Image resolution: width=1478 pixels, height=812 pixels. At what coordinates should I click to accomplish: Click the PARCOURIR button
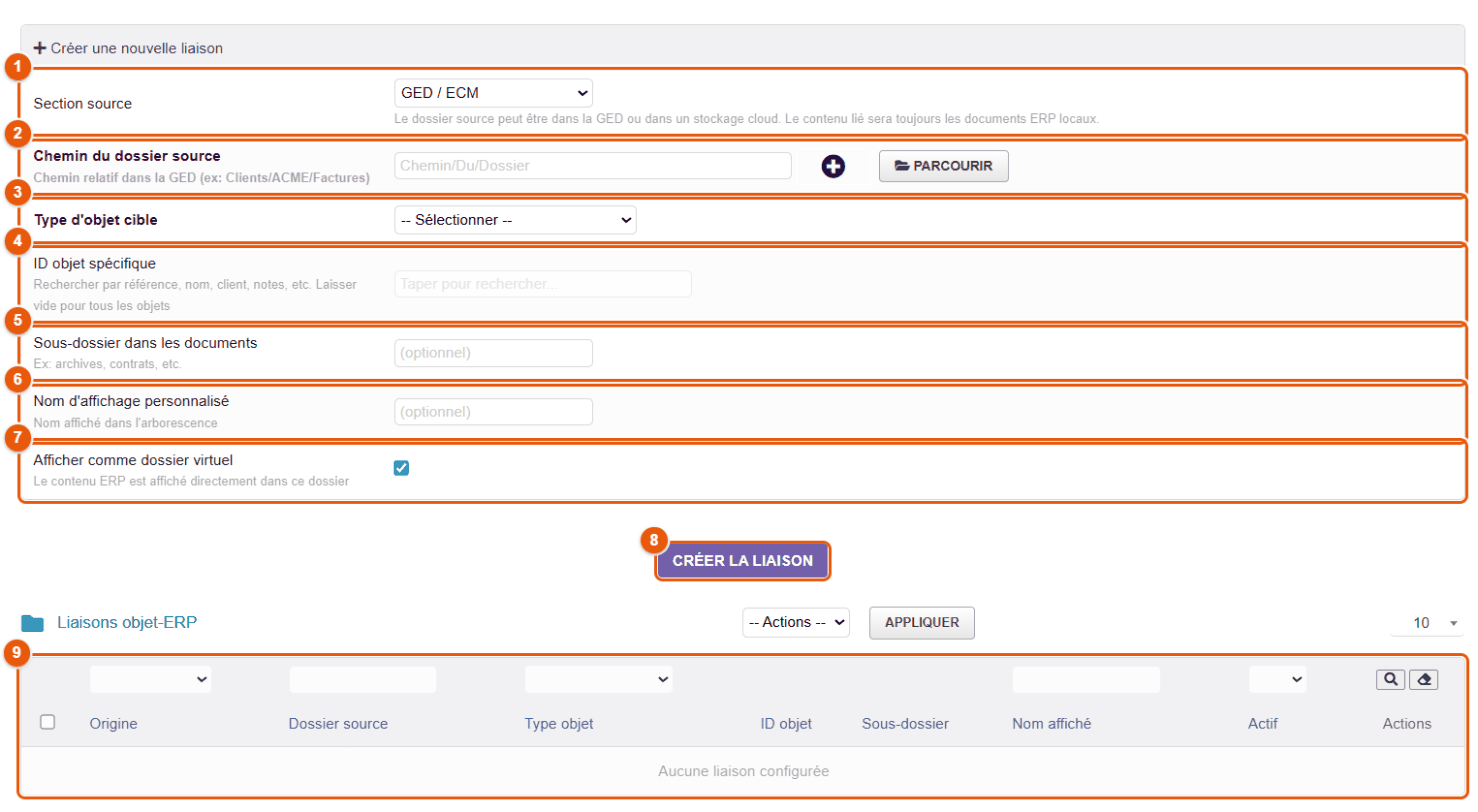(x=944, y=166)
